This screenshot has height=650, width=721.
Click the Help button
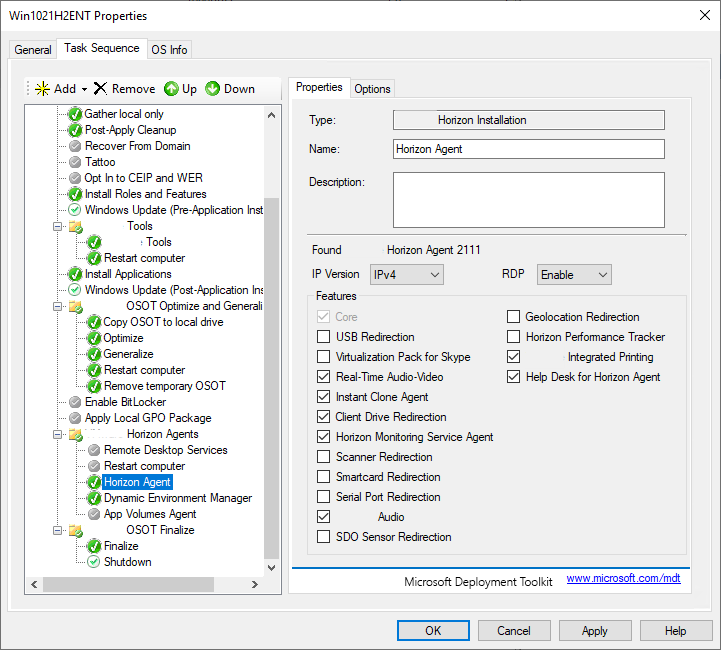676,630
